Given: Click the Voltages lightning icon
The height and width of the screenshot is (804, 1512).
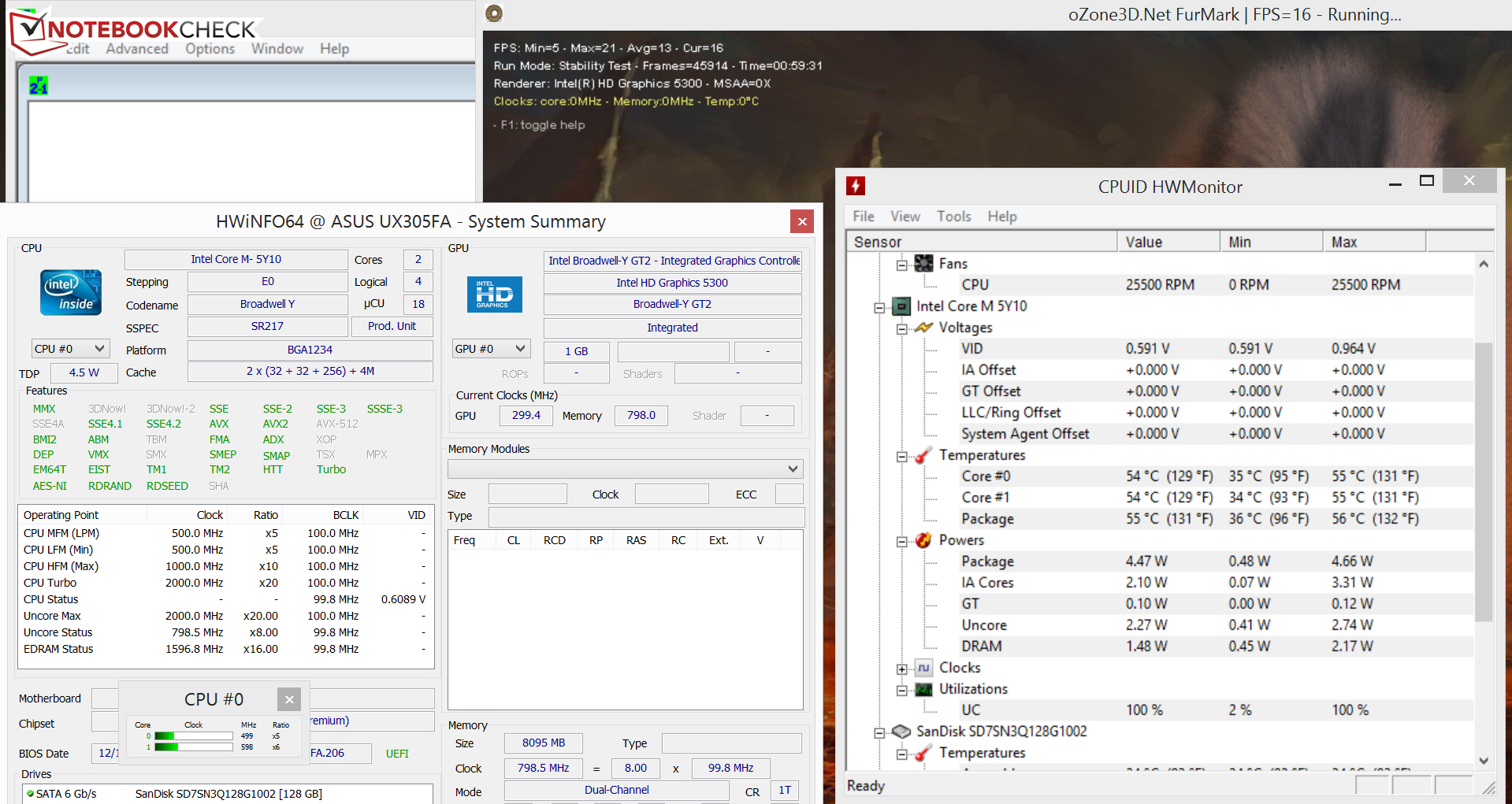Looking at the screenshot, I should coord(923,328).
